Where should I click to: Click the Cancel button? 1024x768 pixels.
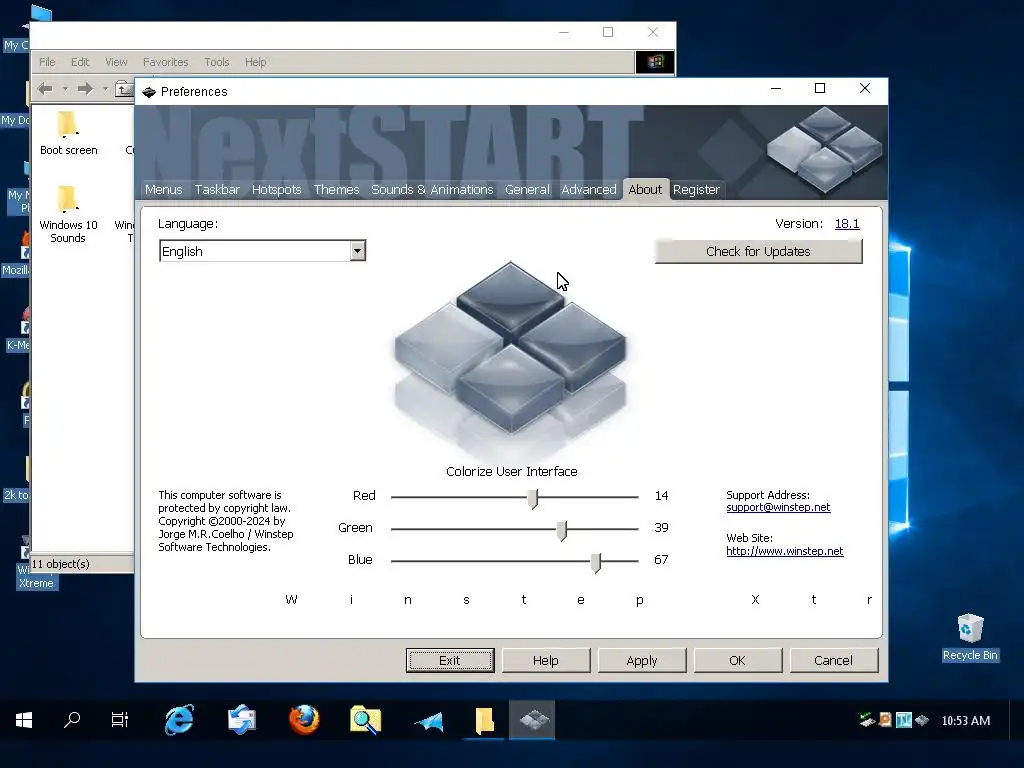833,660
